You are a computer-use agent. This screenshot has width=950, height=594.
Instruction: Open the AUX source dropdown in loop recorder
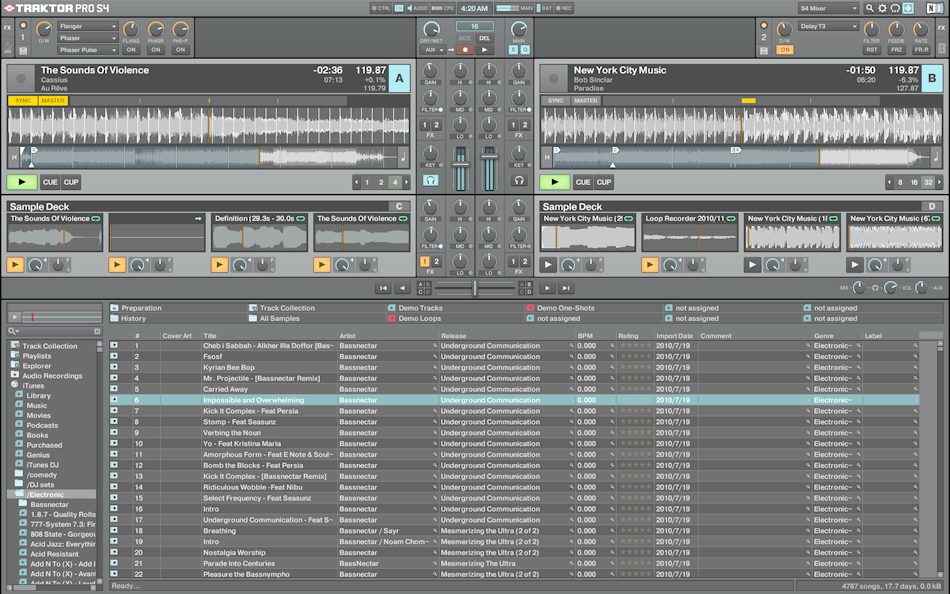click(x=433, y=50)
